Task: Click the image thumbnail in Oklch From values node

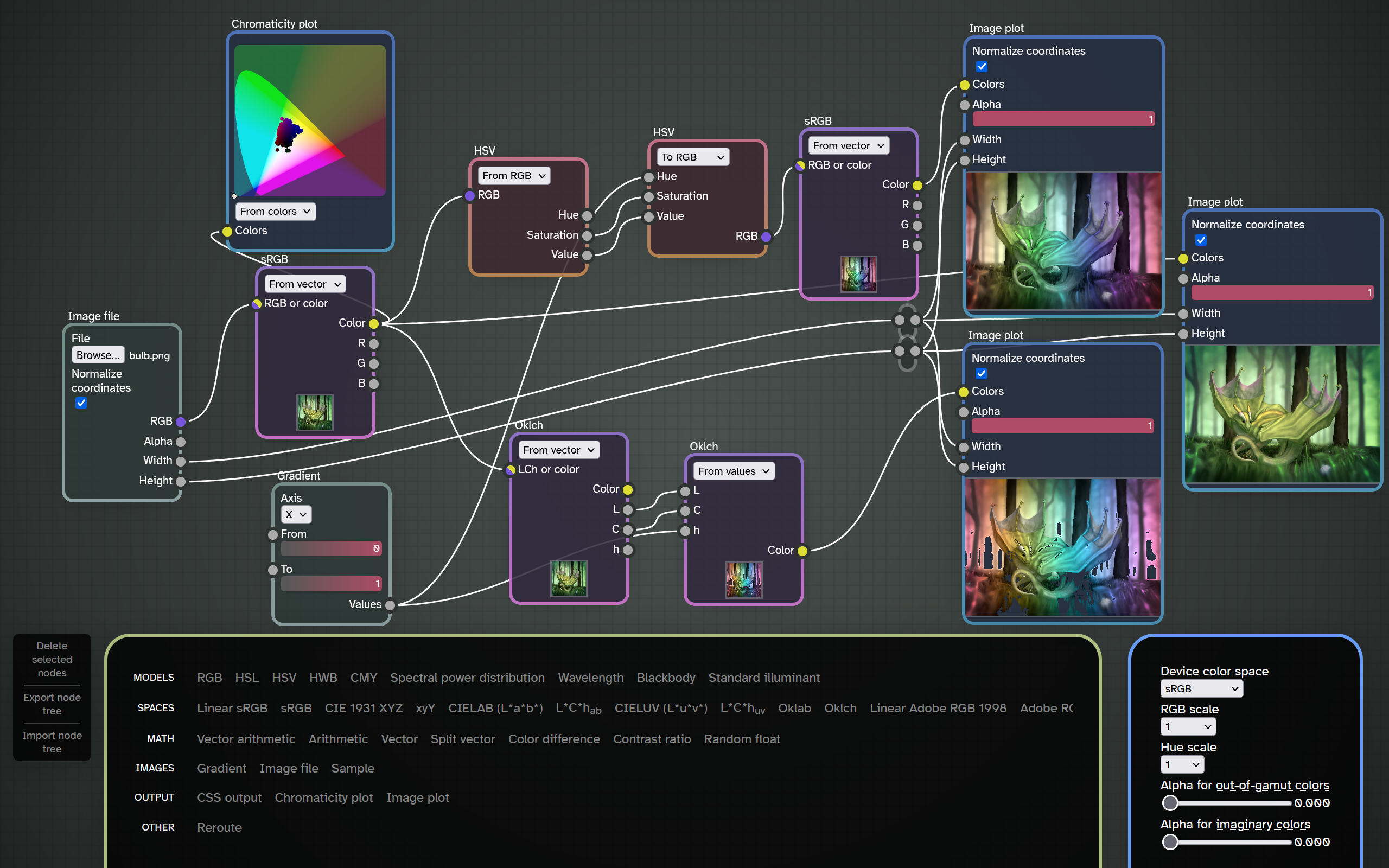Action: (744, 580)
